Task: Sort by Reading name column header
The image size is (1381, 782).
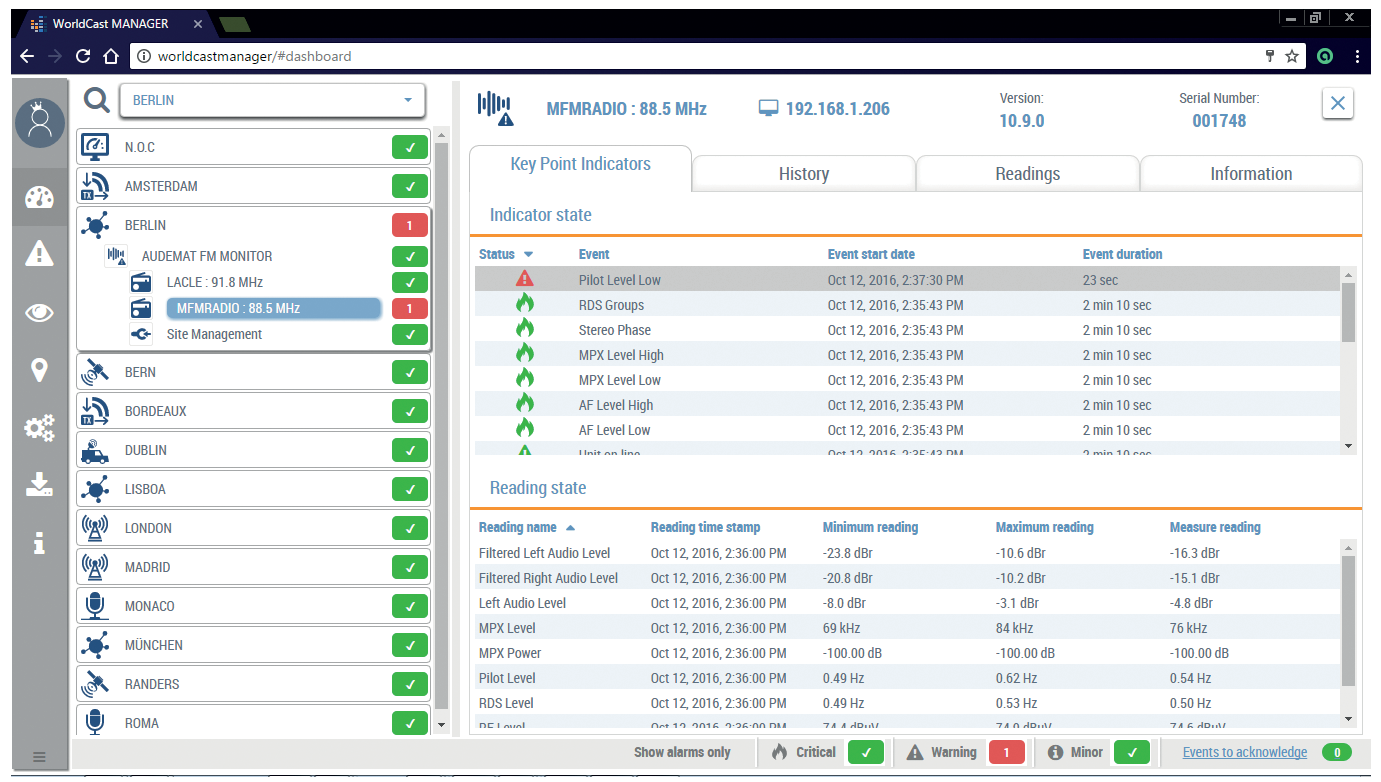Action: click(x=517, y=527)
